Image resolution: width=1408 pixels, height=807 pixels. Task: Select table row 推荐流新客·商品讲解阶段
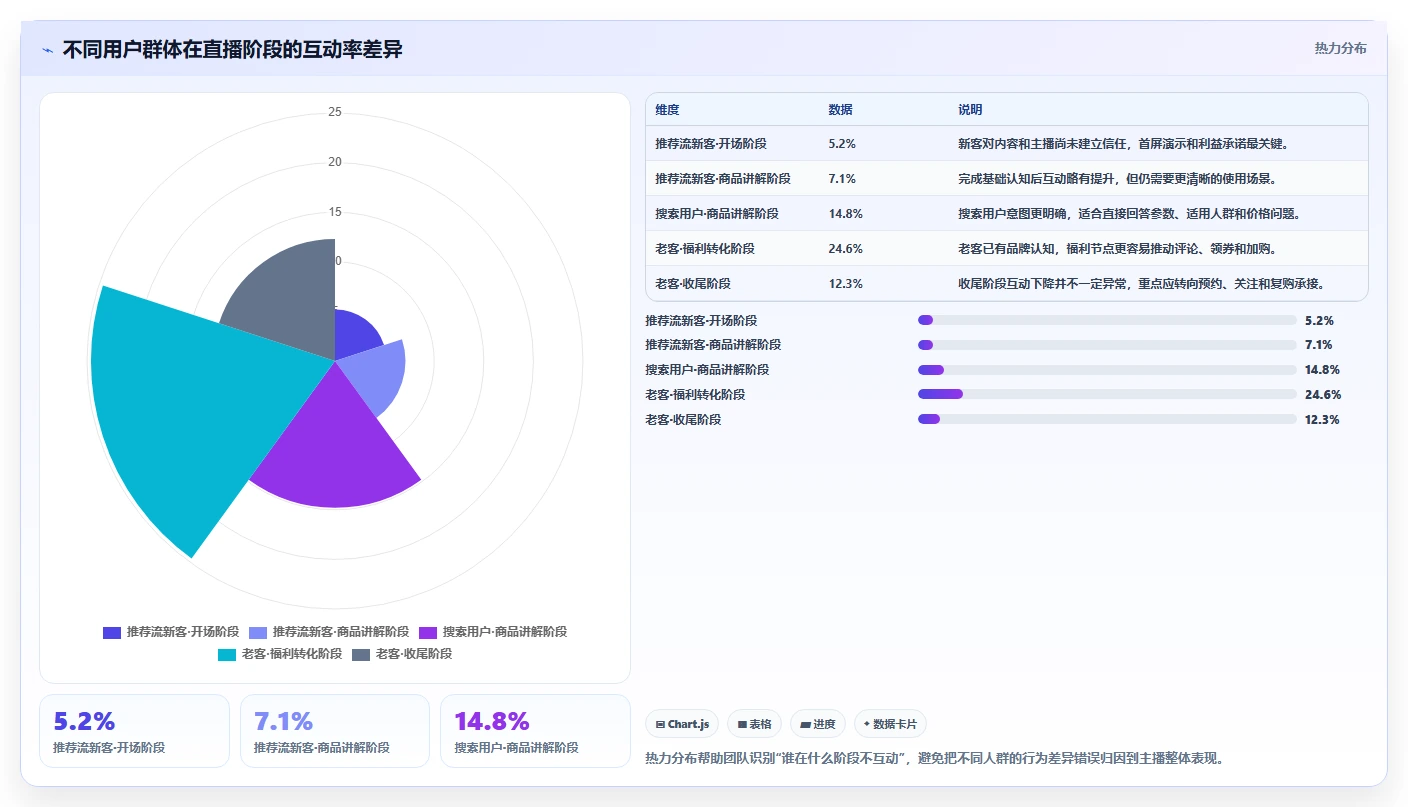(1007, 179)
